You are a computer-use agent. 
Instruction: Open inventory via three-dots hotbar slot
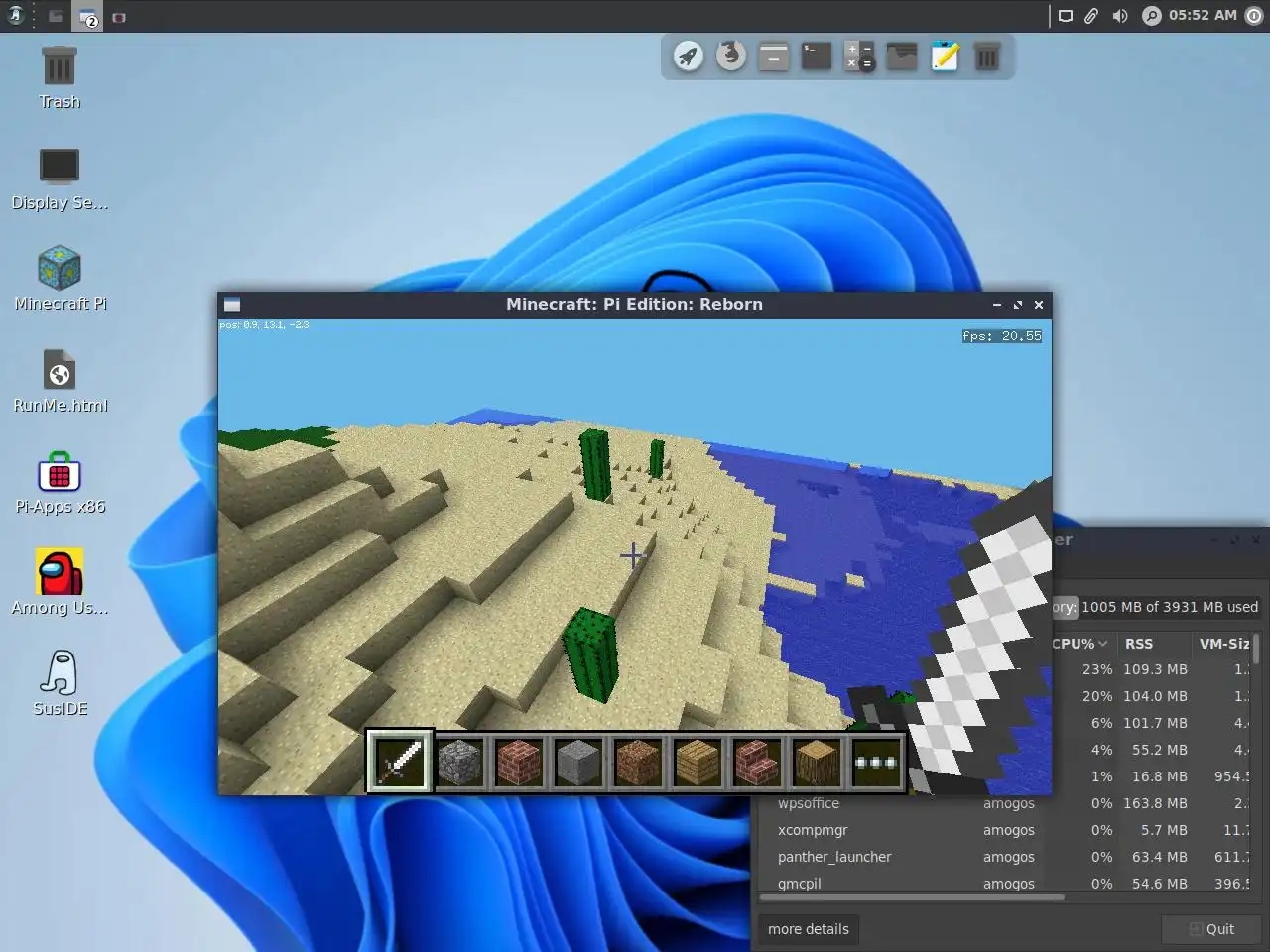[x=875, y=762]
